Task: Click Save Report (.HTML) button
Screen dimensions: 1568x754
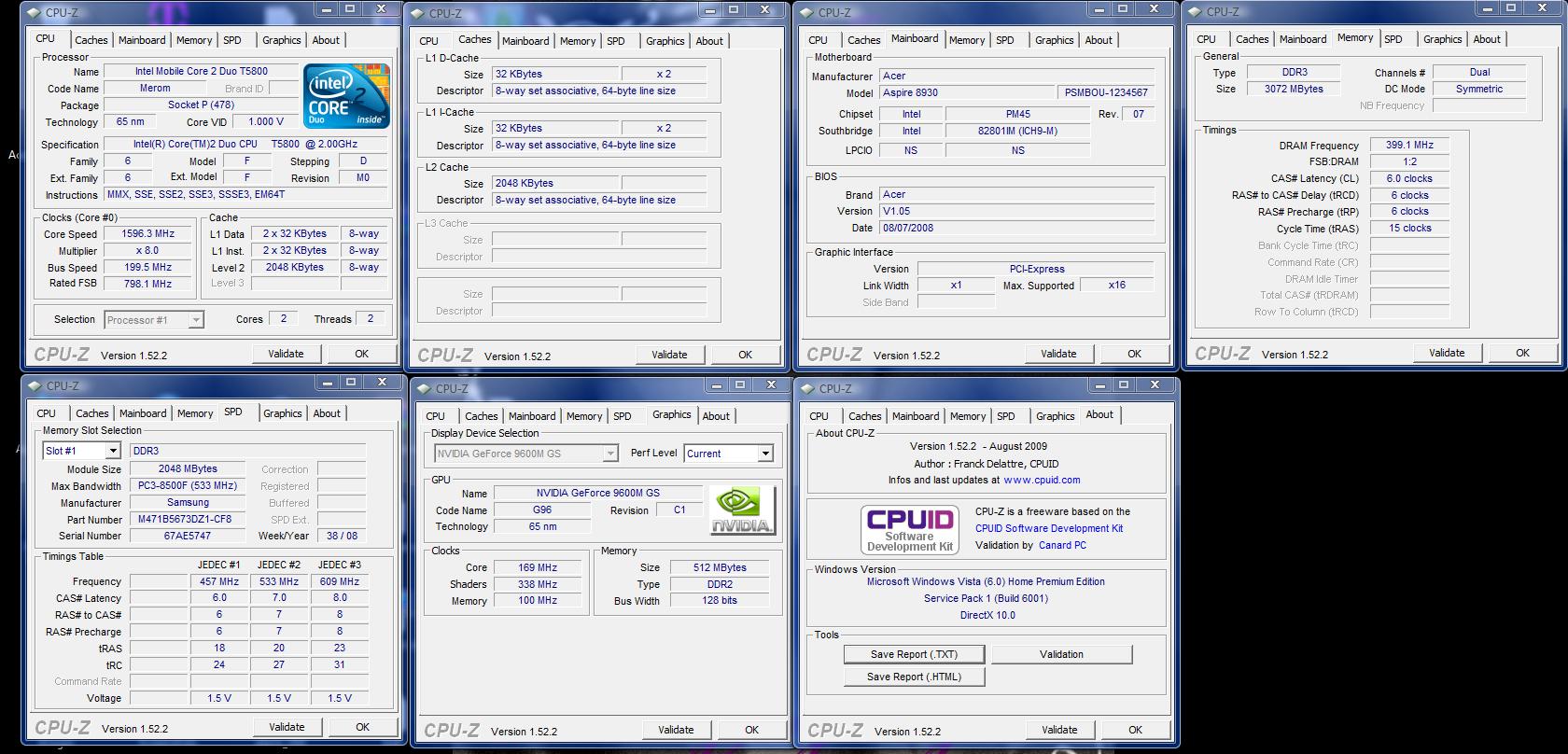Action: (x=914, y=677)
